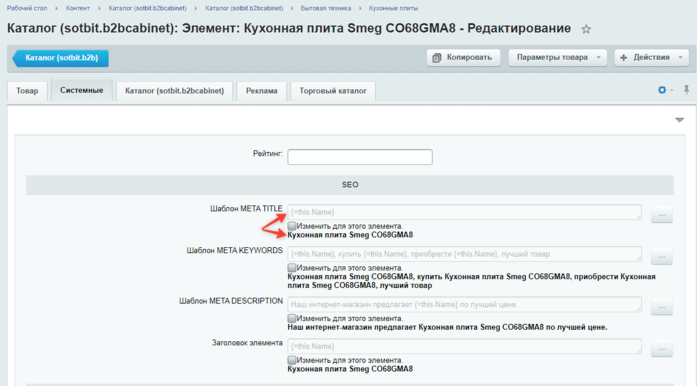Click the Рейтинг input field
Viewport: 697px width, 386px height.
360,157
